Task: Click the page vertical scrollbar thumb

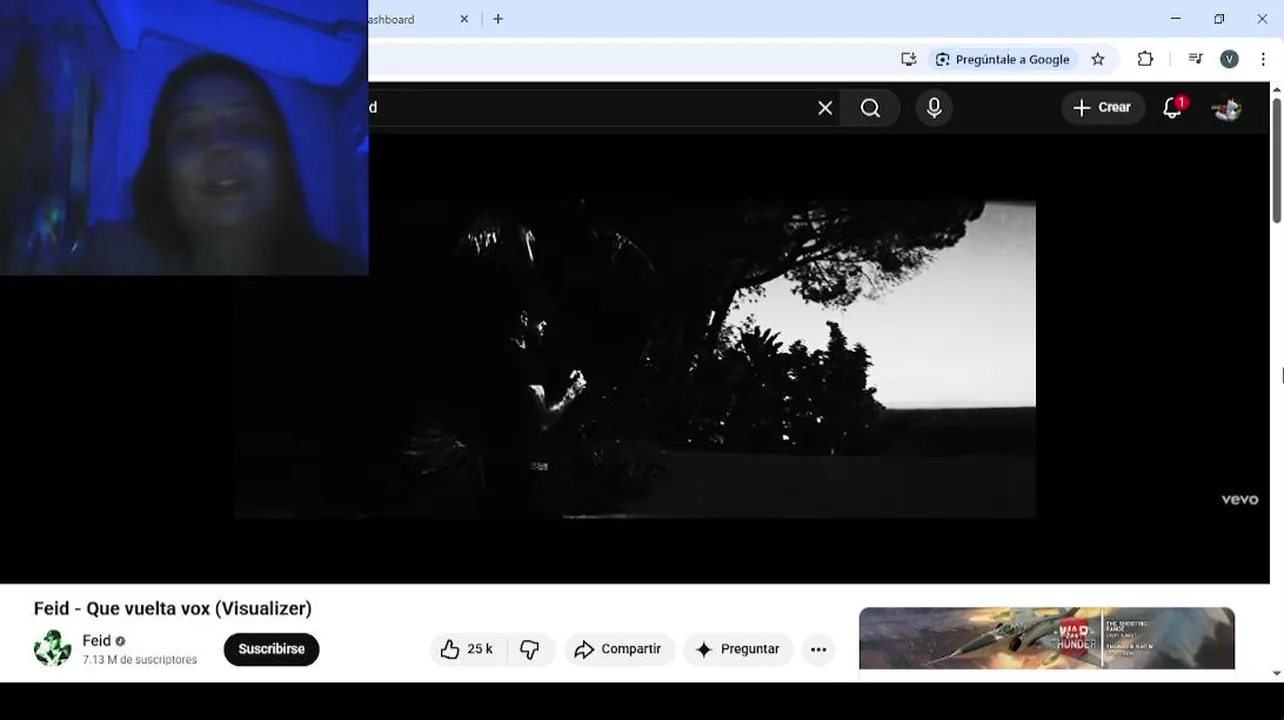Action: coord(1277,160)
